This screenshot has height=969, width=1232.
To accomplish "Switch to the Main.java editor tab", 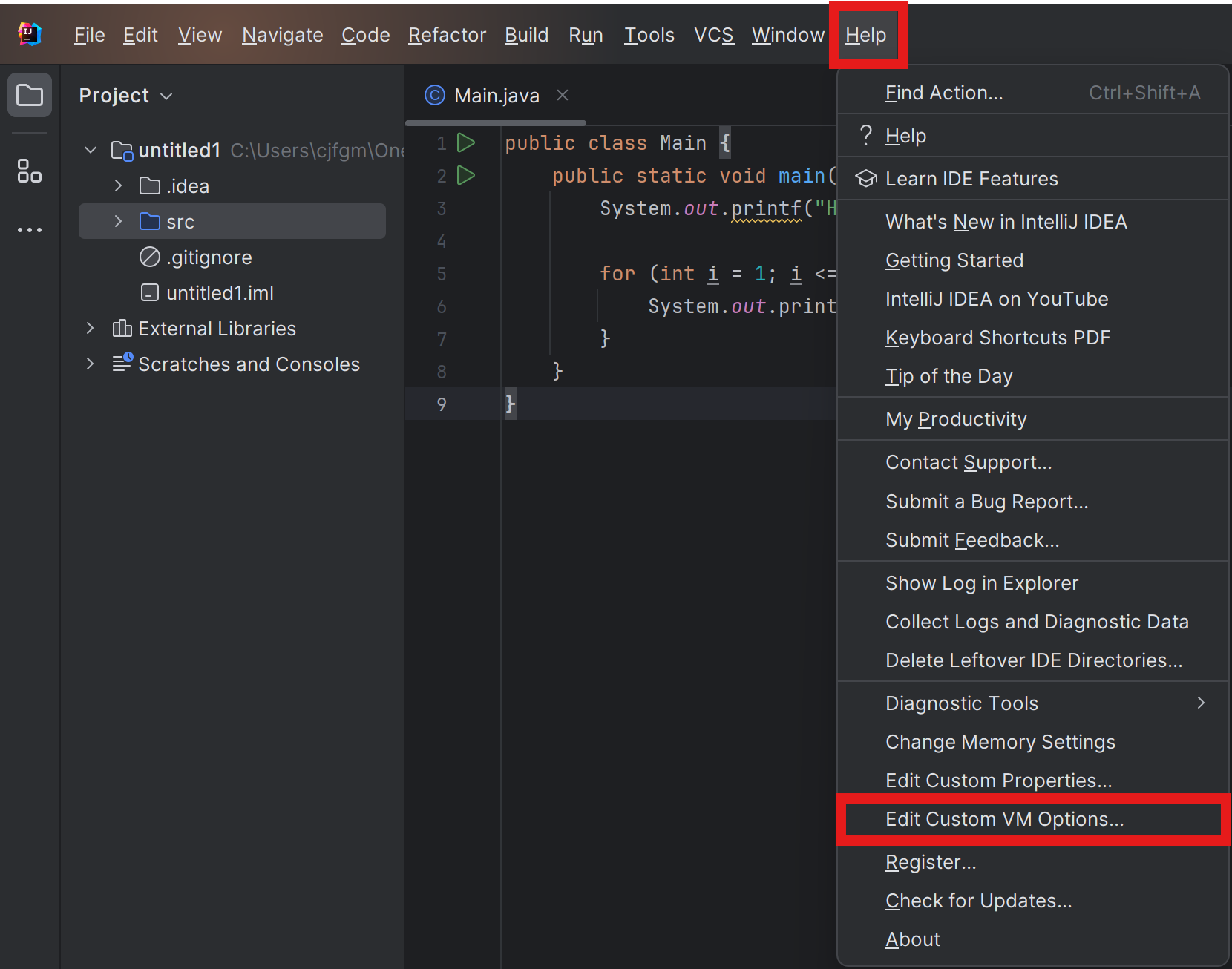I will [497, 96].
